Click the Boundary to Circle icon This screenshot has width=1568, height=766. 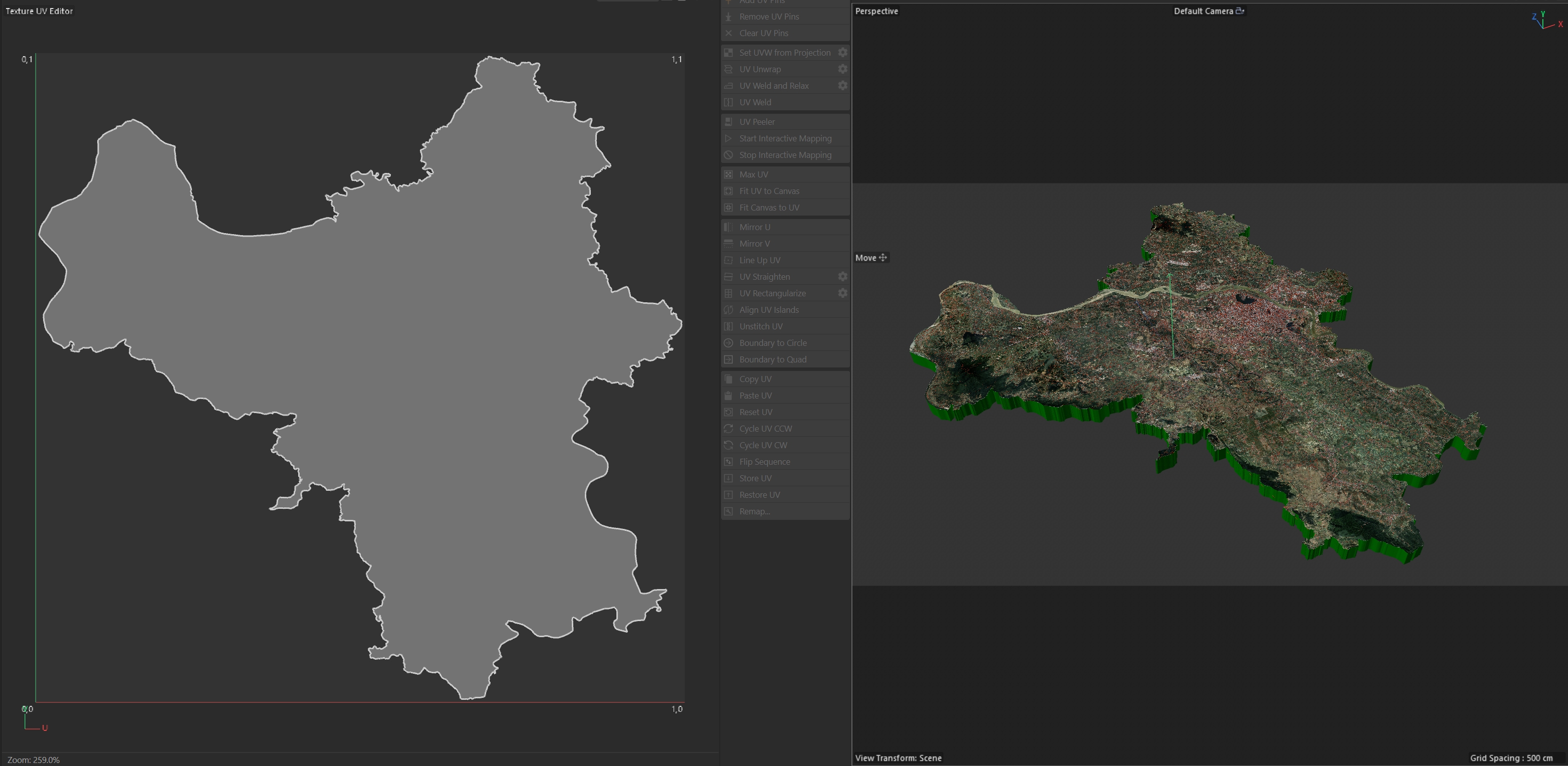[729, 343]
